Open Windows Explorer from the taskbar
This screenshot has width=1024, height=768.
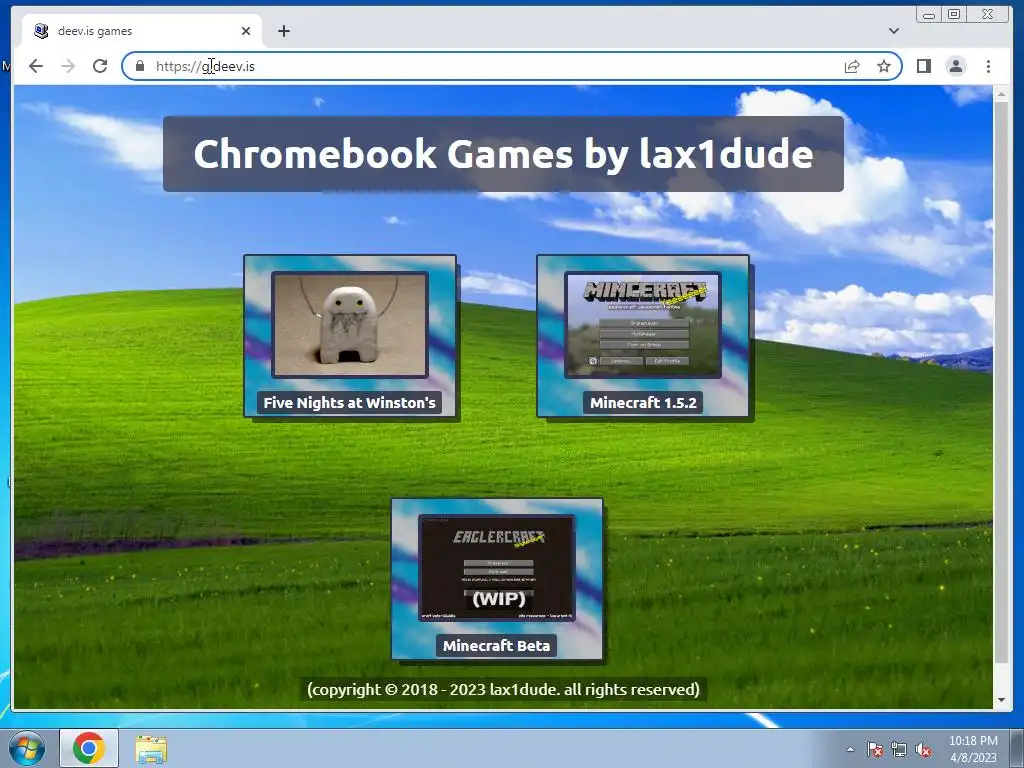click(151, 749)
